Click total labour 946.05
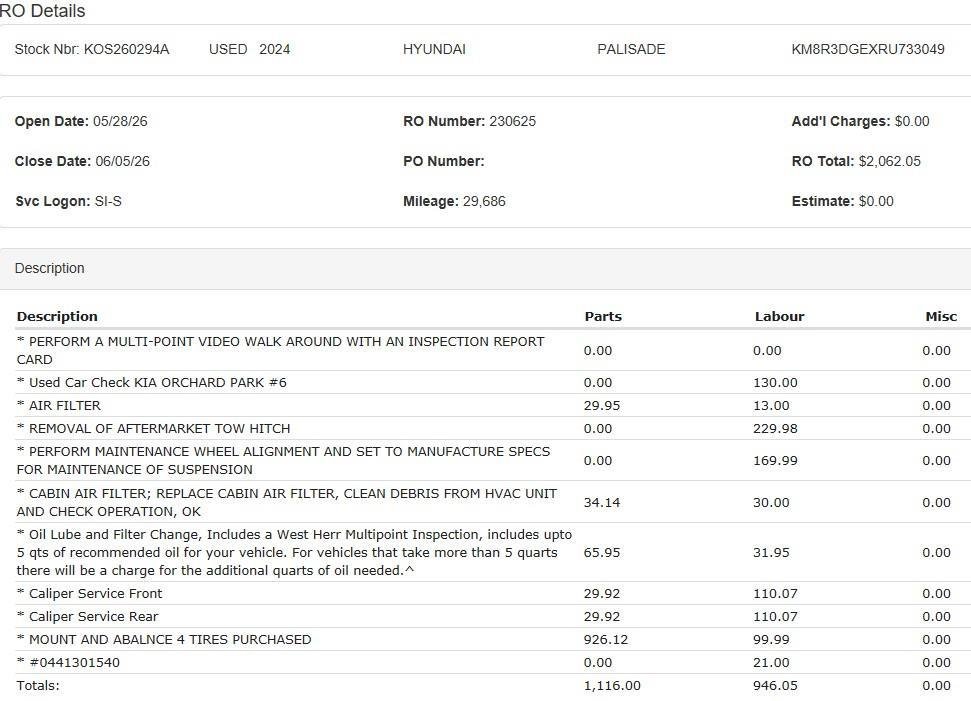 775,686
